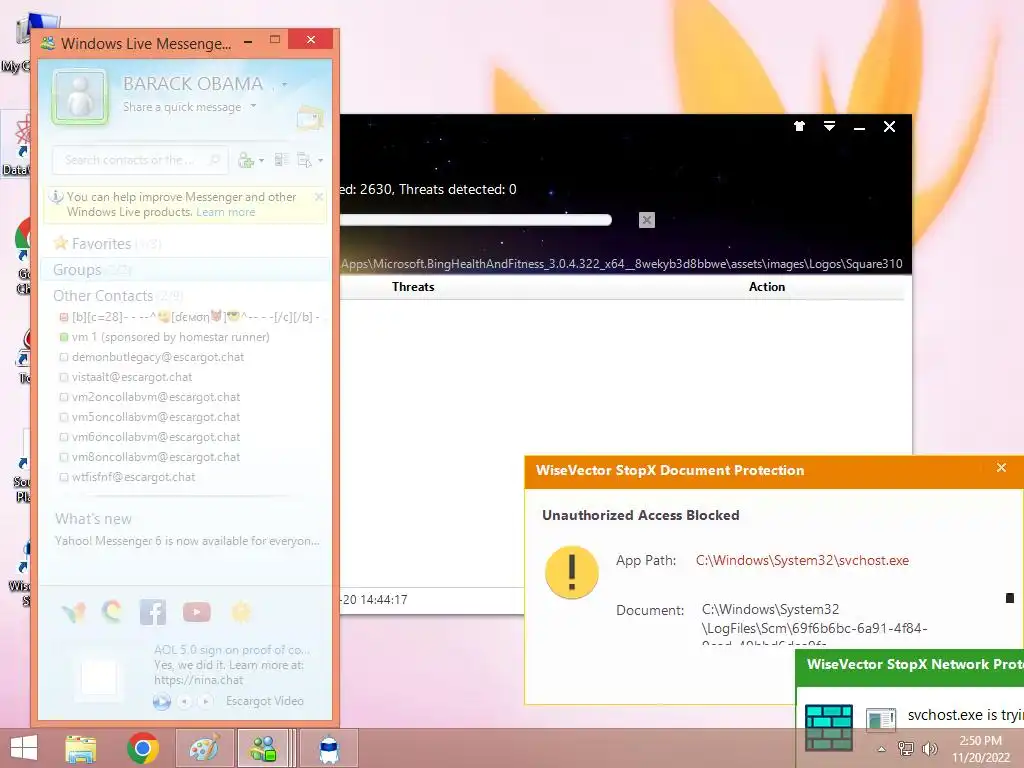Open Google Chrome from the taskbar
This screenshot has height=768, width=1024.
[142, 748]
